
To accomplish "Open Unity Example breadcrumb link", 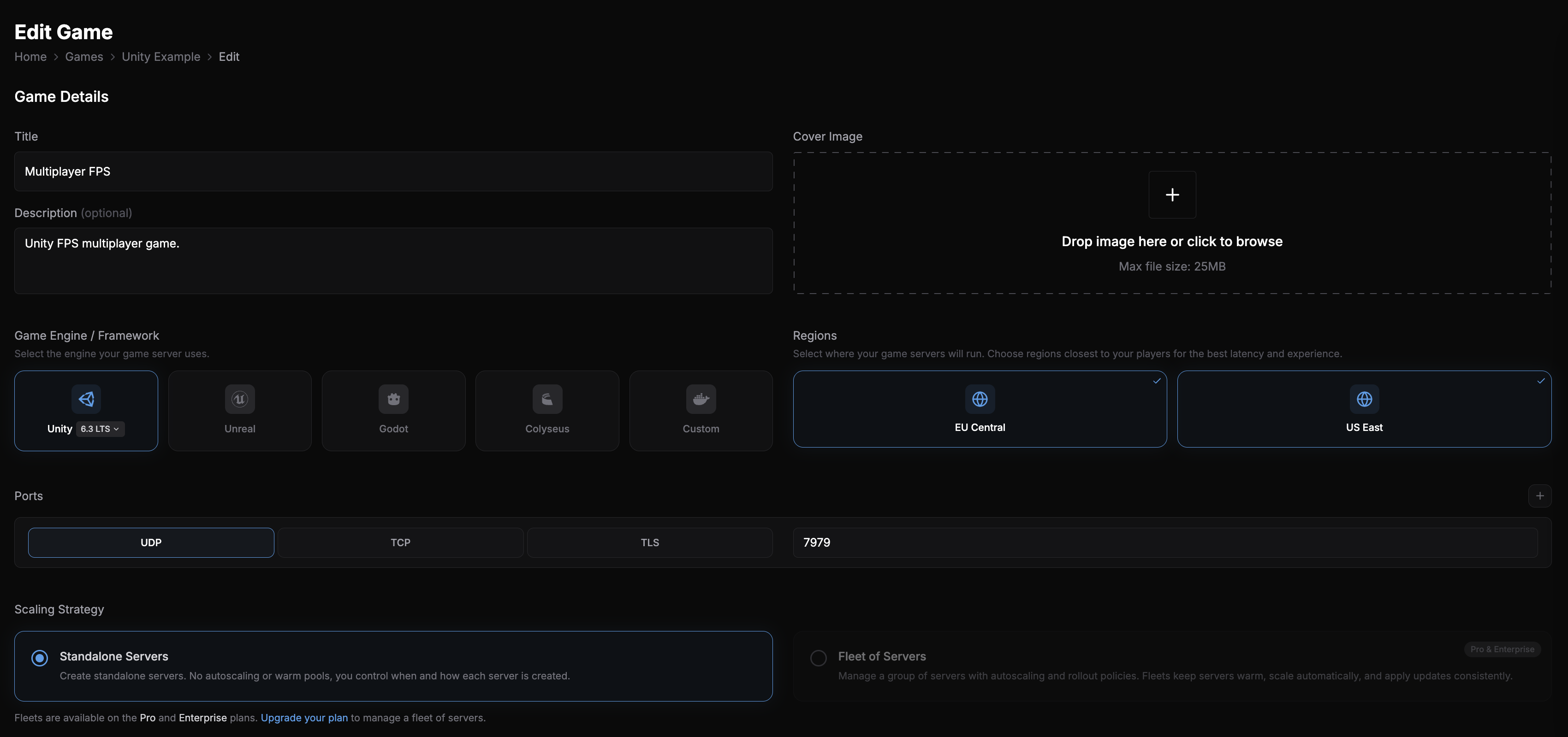I will pos(160,57).
